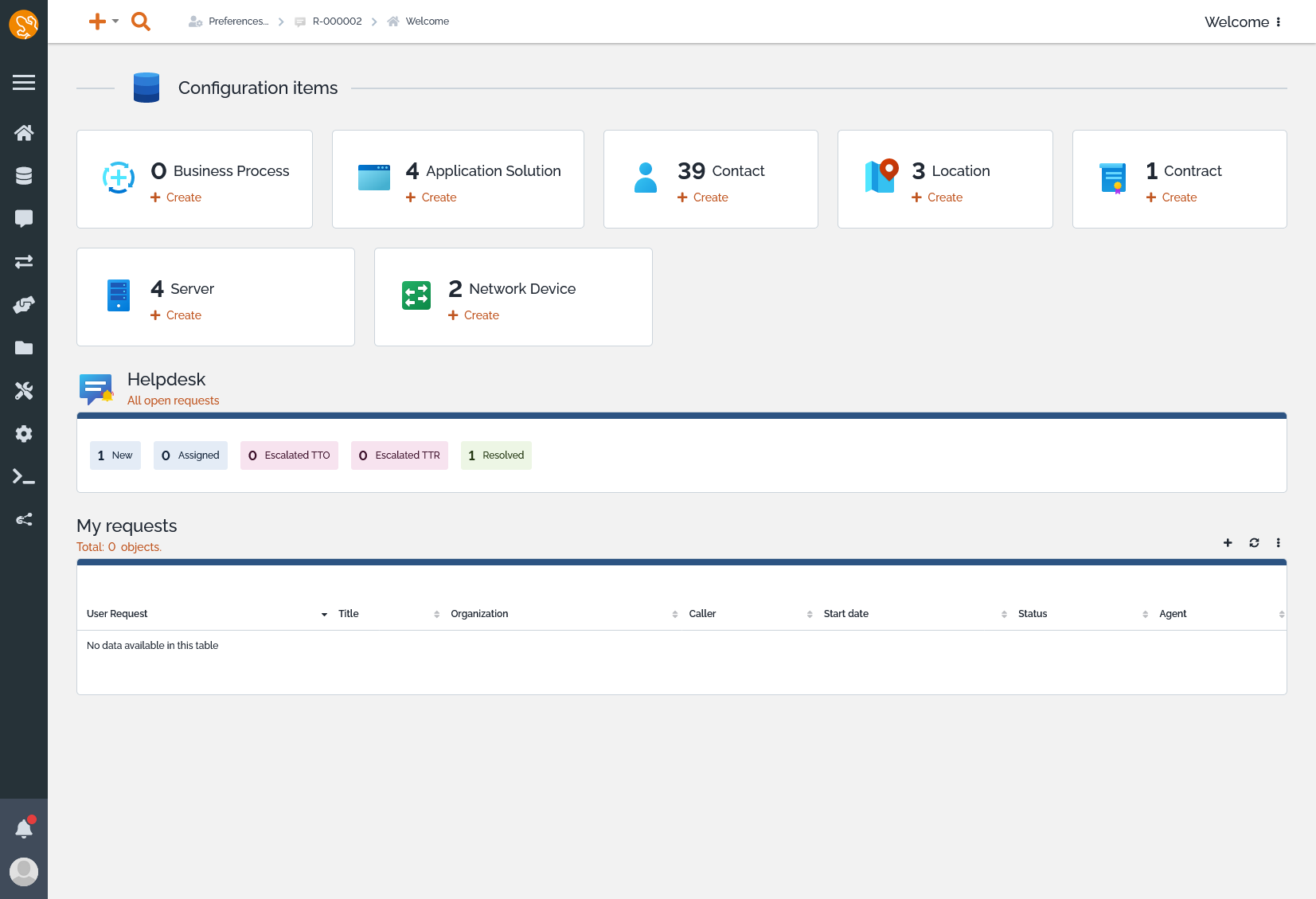Viewport: 1316px width, 899px height.
Task: Select the pink Escalated TTO badge
Action: point(289,455)
